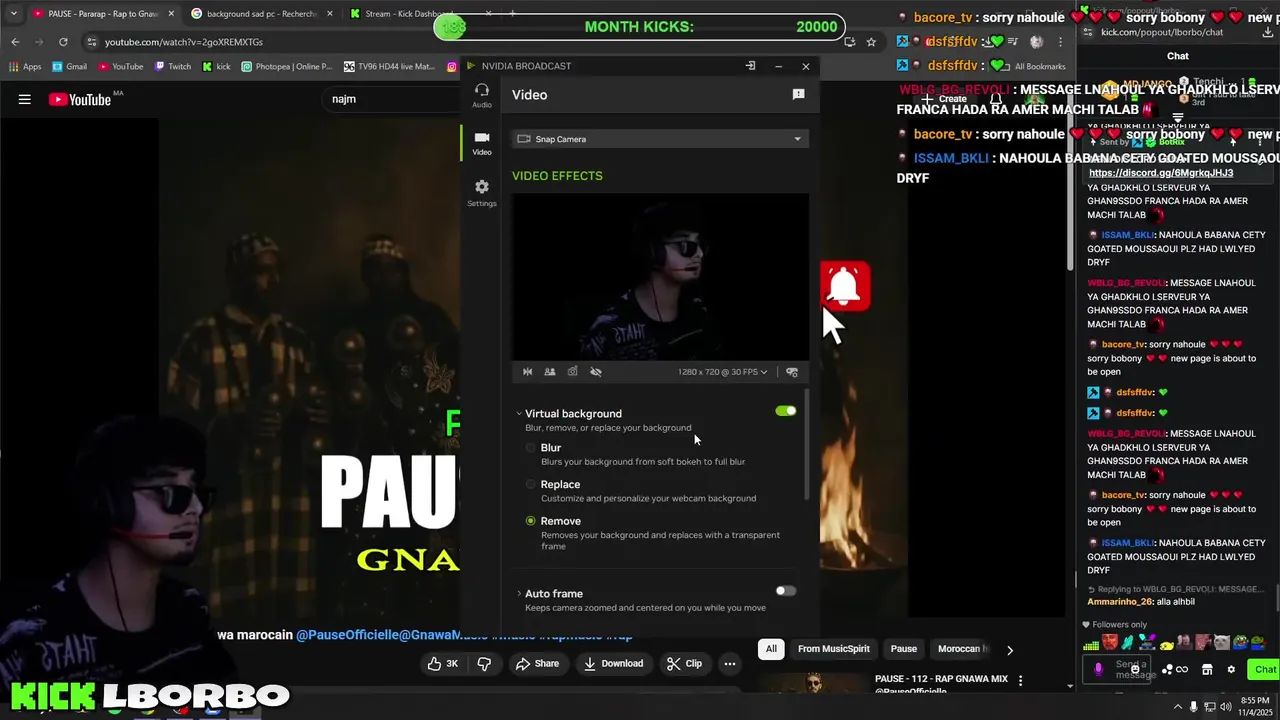Viewport: 1280px width, 720px height.
Task: Open the Kick chat settings gear
Action: [1231, 670]
